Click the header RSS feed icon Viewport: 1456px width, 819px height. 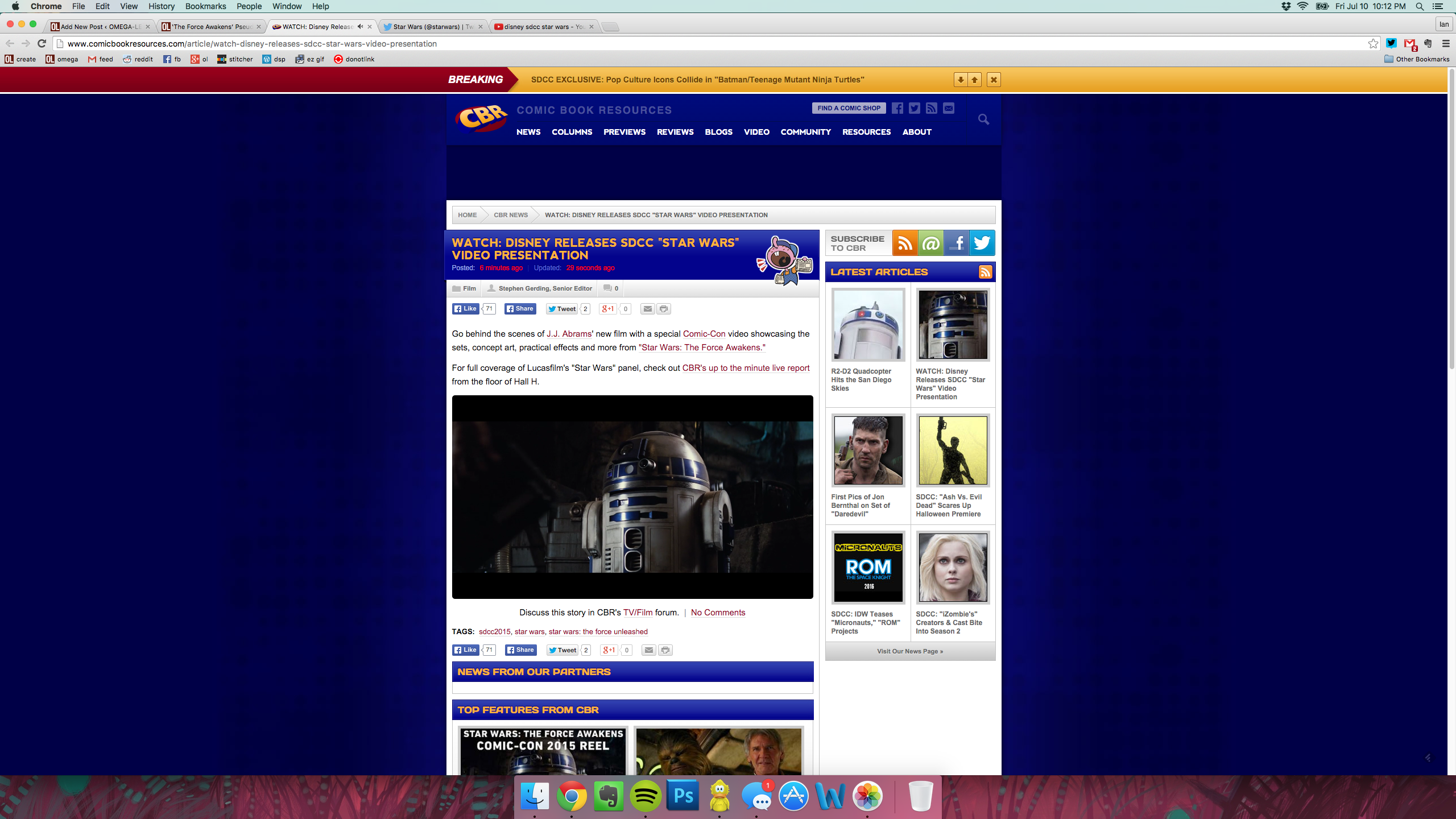[932, 108]
